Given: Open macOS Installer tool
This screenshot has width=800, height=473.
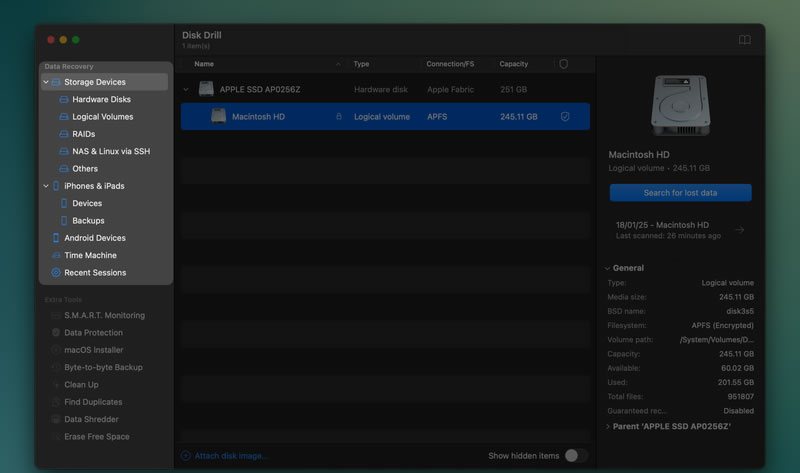Looking at the screenshot, I should [93, 351].
